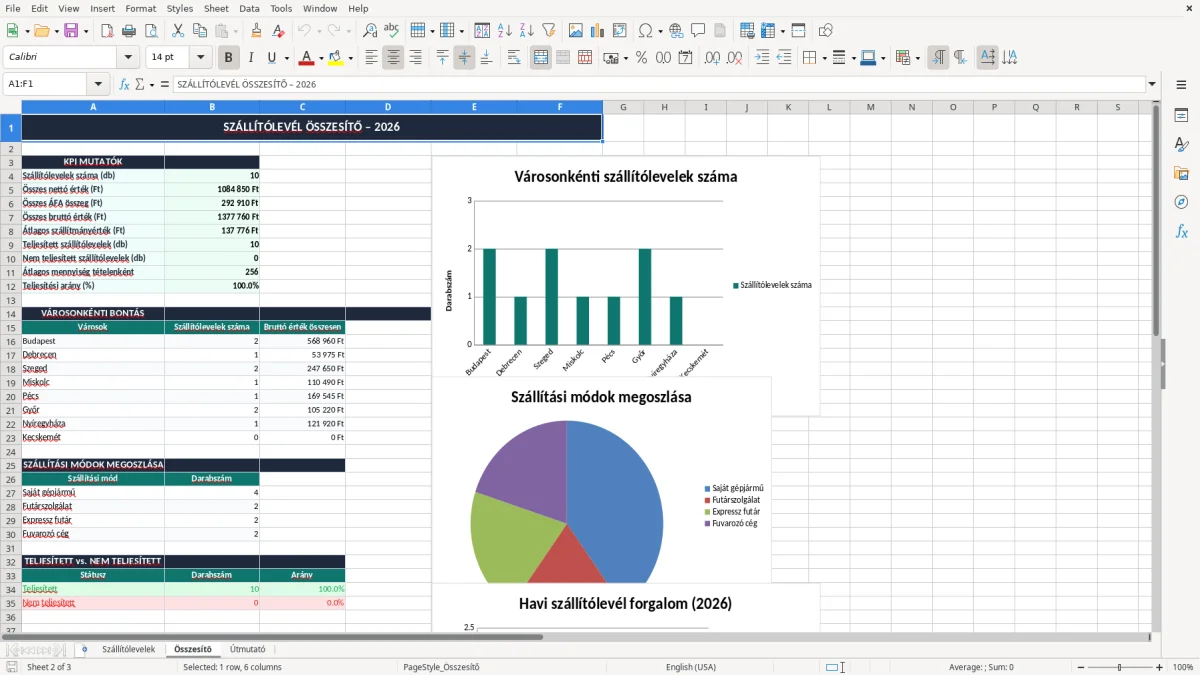
Task: Switch to the Szállítólevelek sheet tab
Action: click(x=128, y=650)
